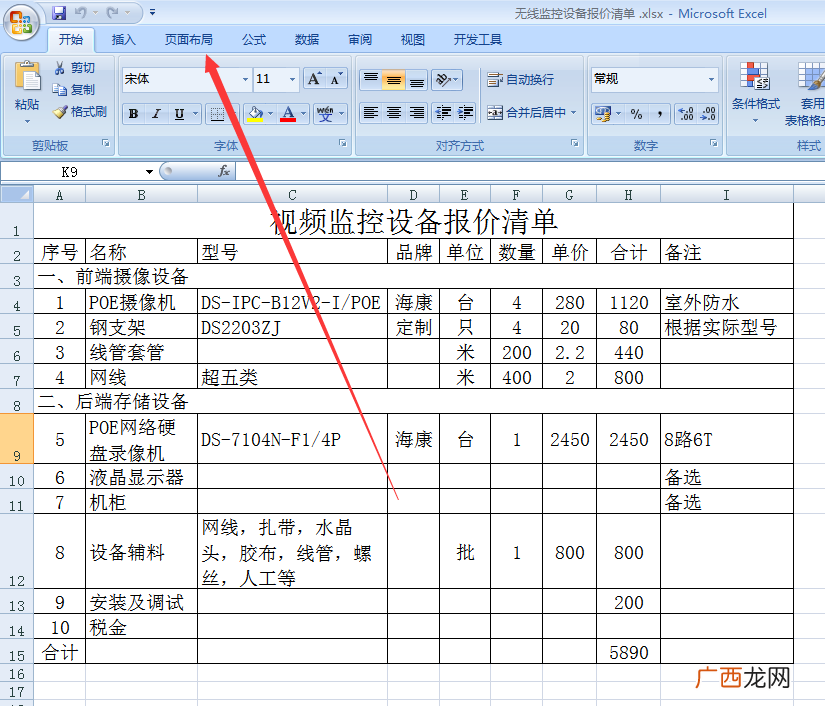Increase font size with large A
This screenshot has height=706, width=825.
click(314, 79)
